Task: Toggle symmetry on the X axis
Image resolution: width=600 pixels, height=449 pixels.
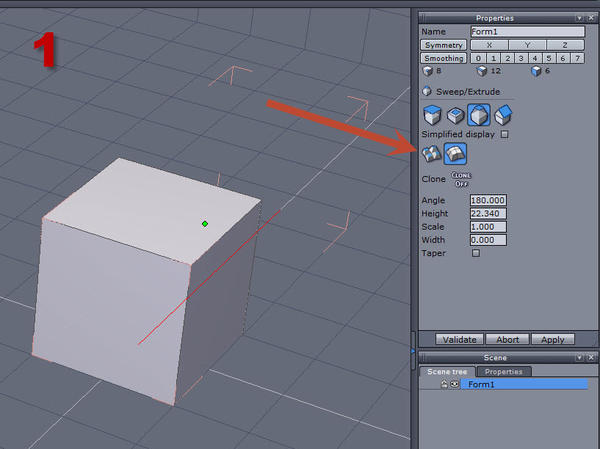Action: point(489,45)
